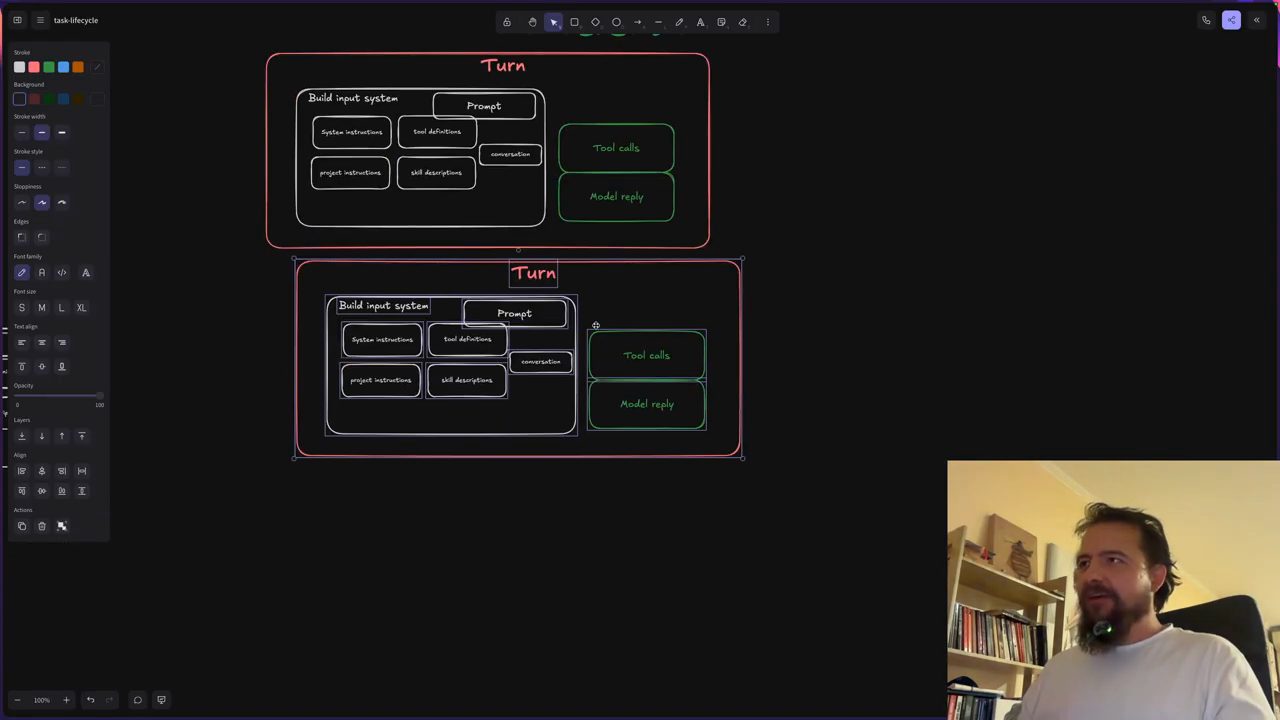
Task: Choose round edges option
Action: (42, 237)
